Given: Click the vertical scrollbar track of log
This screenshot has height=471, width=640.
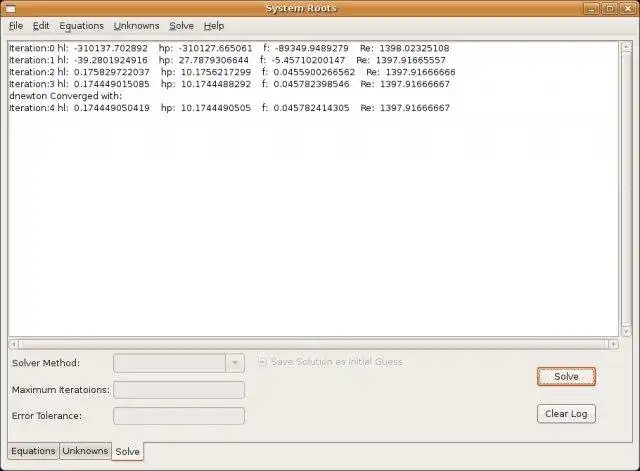Looking at the screenshot, I should coord(626,189).
